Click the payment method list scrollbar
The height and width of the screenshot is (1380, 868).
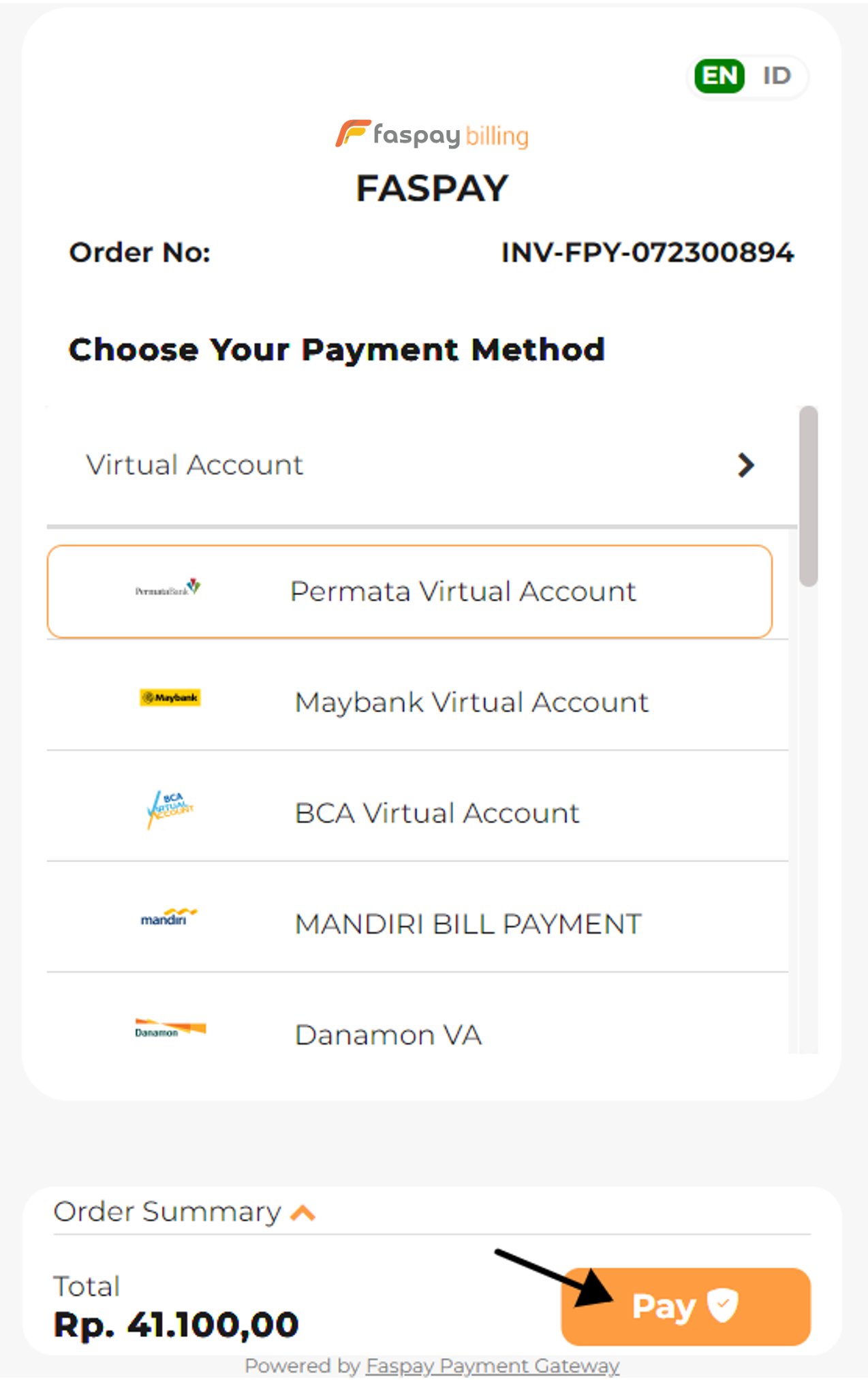[x=808, y=496]
